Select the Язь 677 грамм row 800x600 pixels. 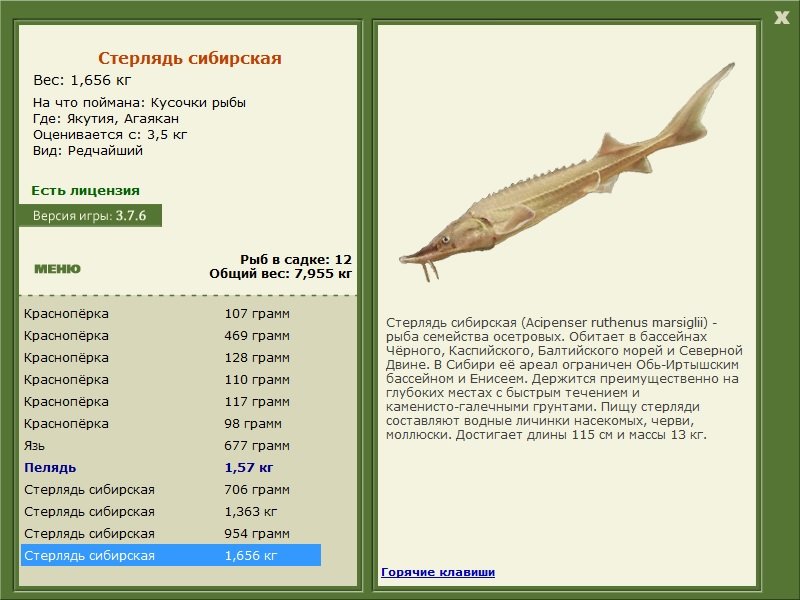[171, 445]
